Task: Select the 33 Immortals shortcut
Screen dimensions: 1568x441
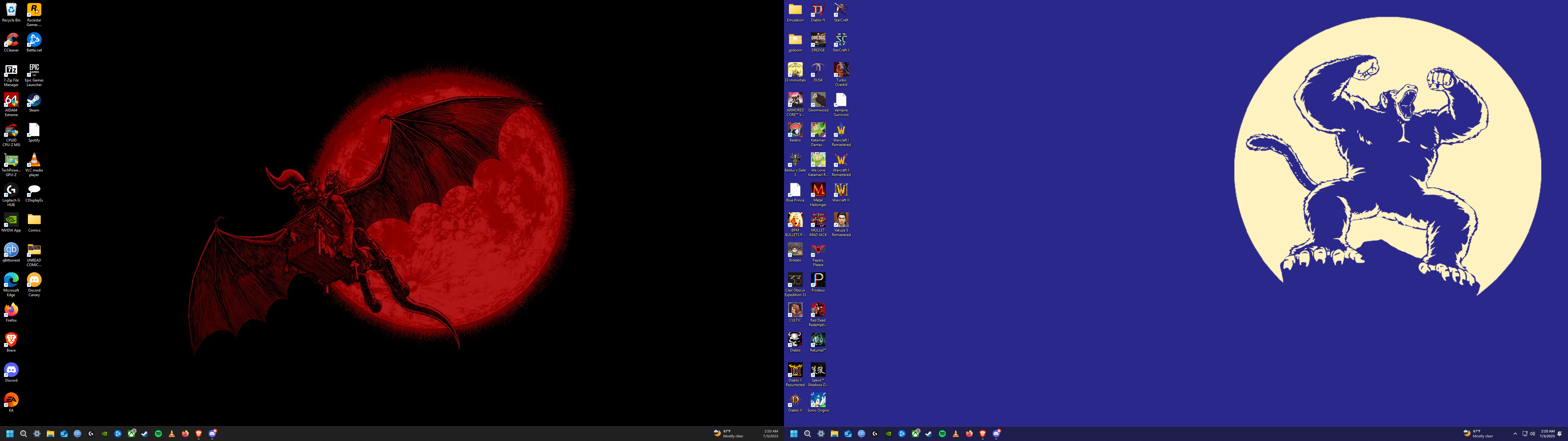Action: 795,73
